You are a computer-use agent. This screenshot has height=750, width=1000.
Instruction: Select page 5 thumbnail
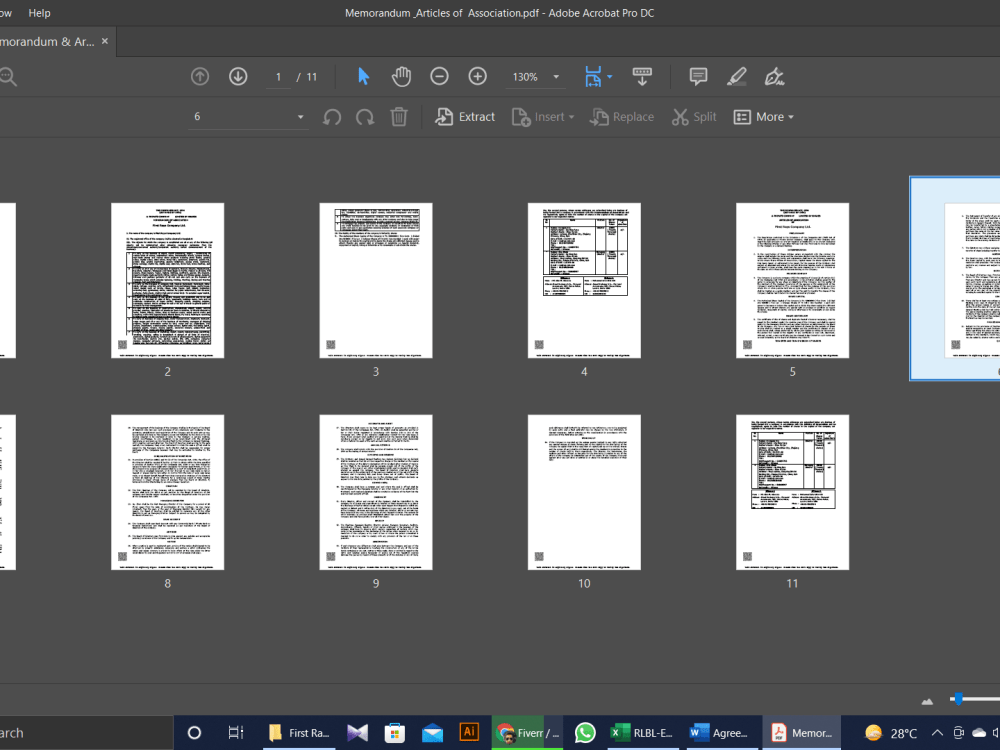[792, 281]
